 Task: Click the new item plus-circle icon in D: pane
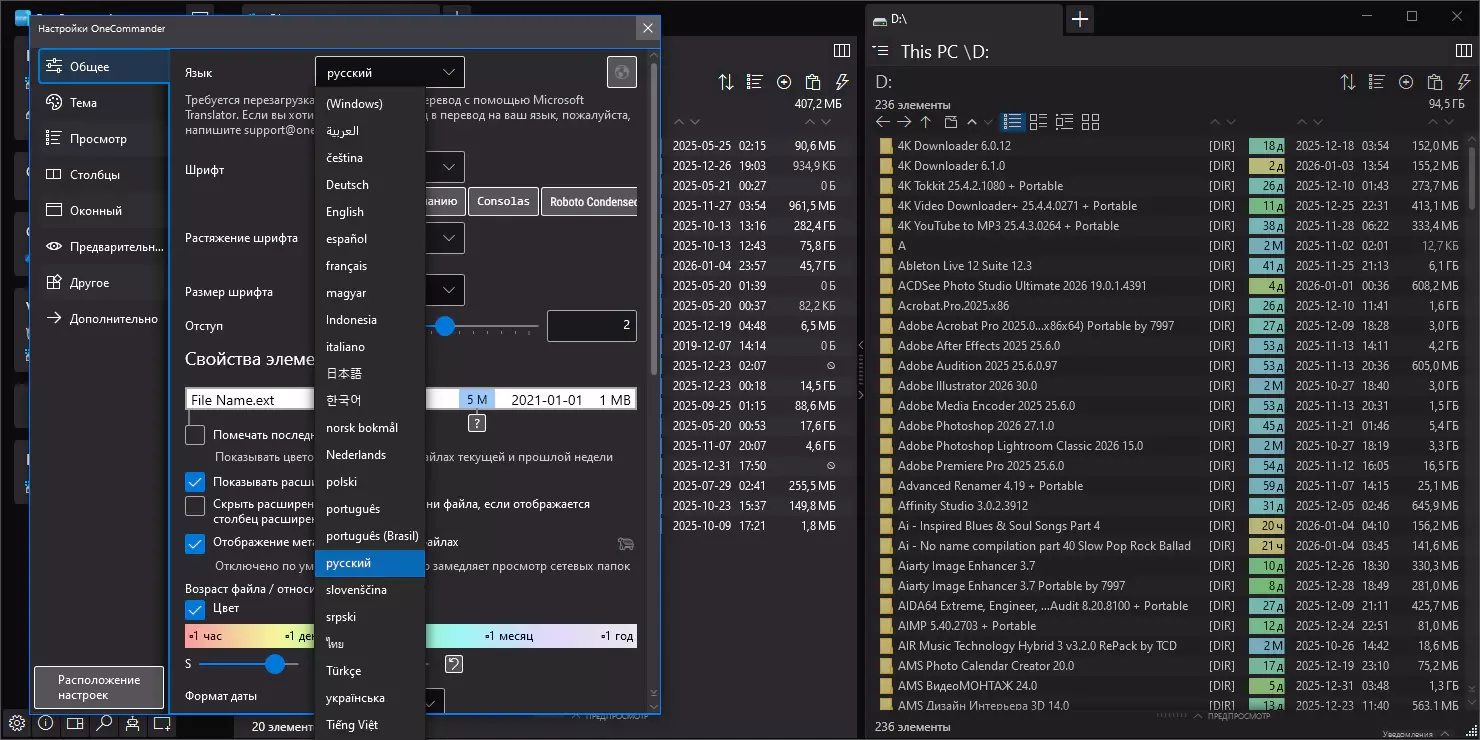pyautogui.click(x=1406, y=82)
